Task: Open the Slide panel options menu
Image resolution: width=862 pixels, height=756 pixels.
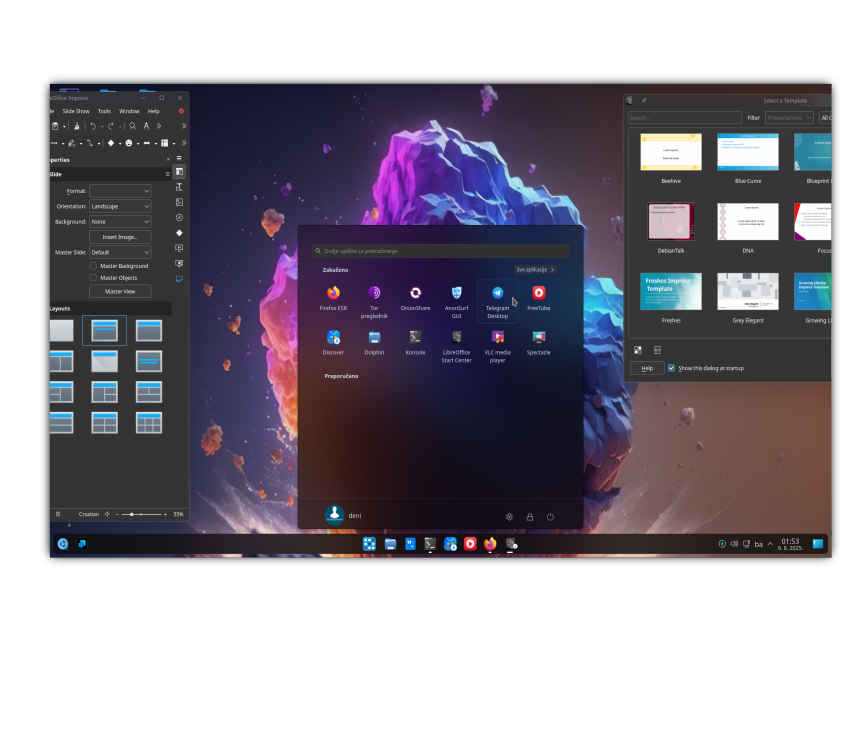Action: (168, 174)
